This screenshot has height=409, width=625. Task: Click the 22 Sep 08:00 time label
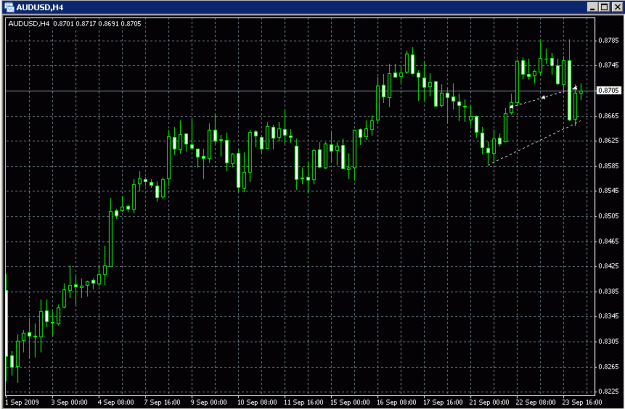tap(536, 402)
